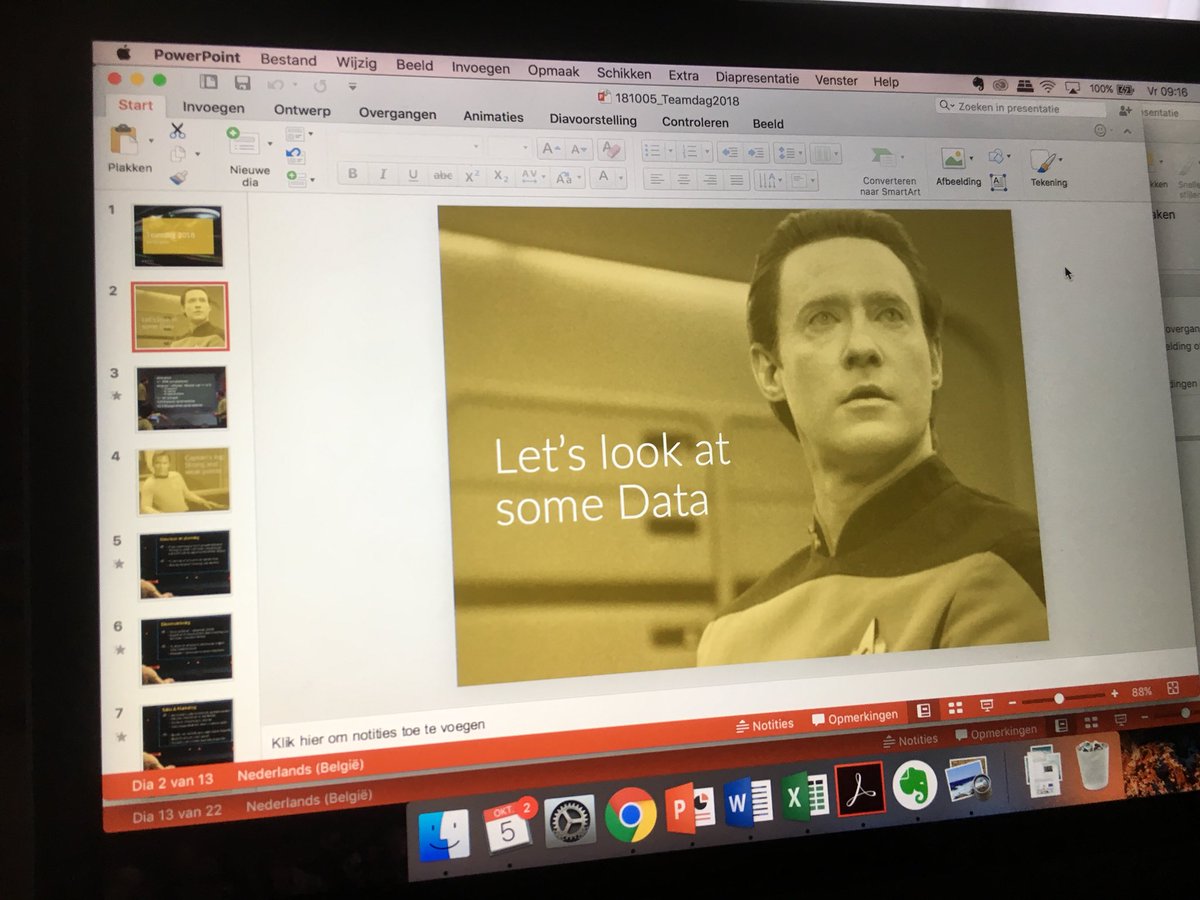The height and width of the screenshot is (900, 1200).
Task: Open the Bestand menu in menu bar
Action: click(x=288, y=60)
